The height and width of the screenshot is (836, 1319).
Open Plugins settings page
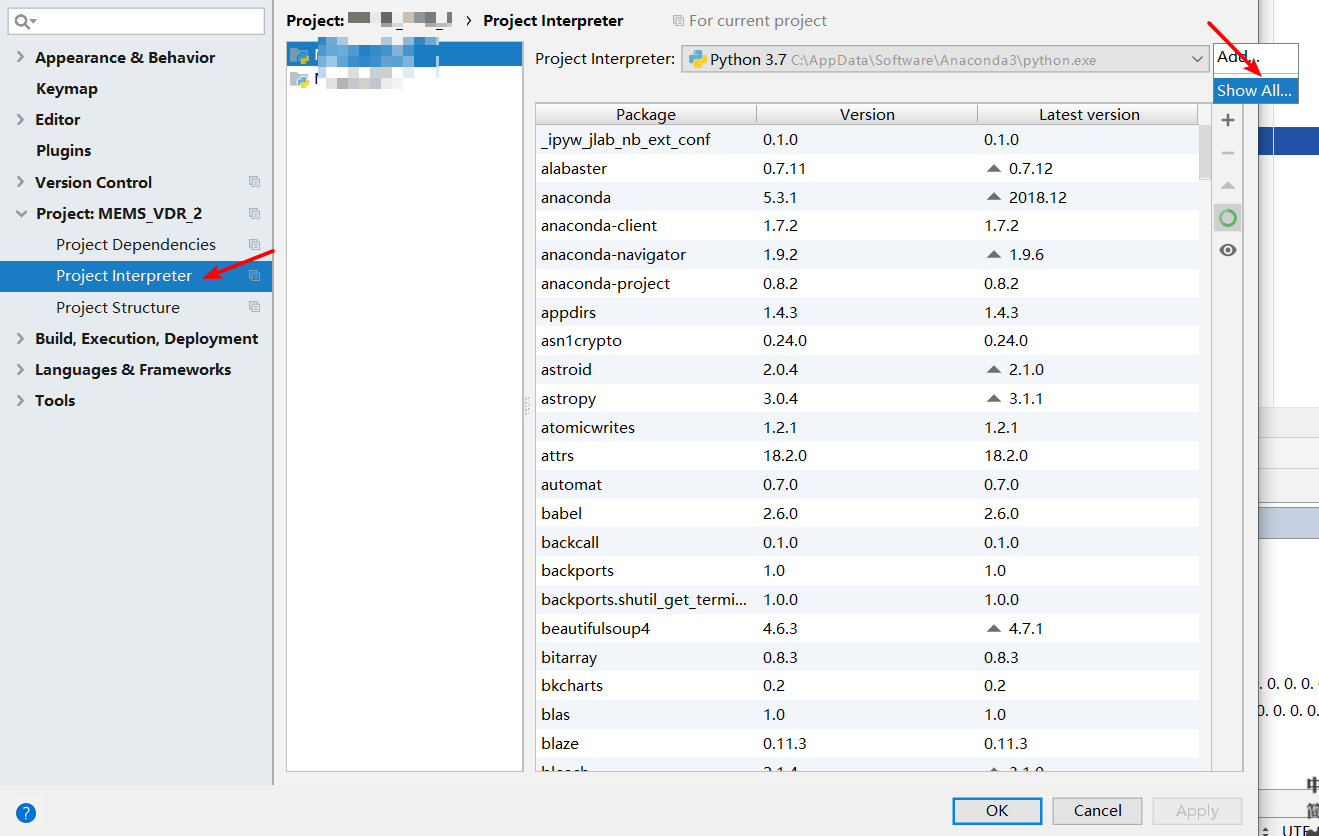[64, 150]
